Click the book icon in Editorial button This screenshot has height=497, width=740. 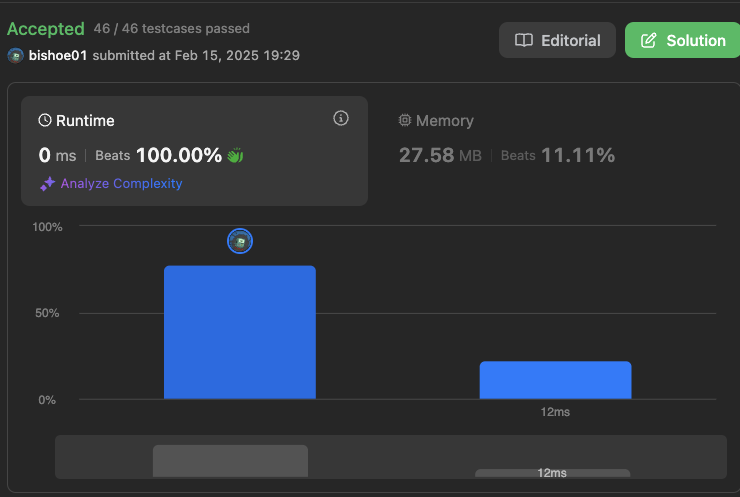(x=524, y=40)
